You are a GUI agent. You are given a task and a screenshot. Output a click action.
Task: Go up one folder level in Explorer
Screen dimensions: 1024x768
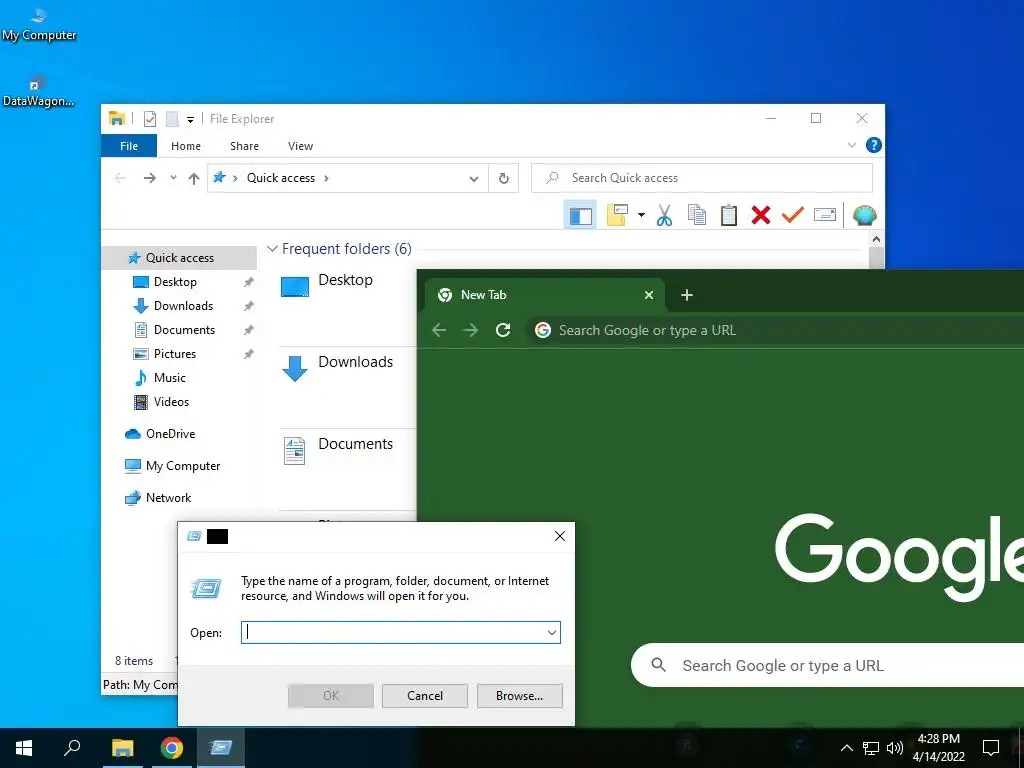pos(194,178)
